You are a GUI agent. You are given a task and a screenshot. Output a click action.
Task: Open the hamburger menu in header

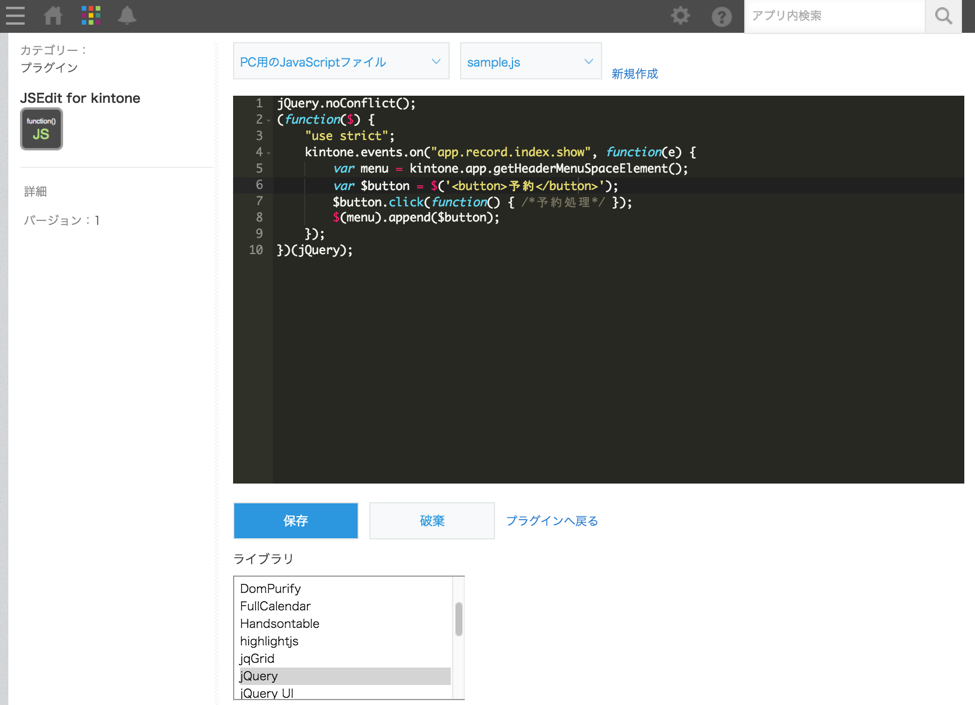pyautogui.click(x=15, y=16)
